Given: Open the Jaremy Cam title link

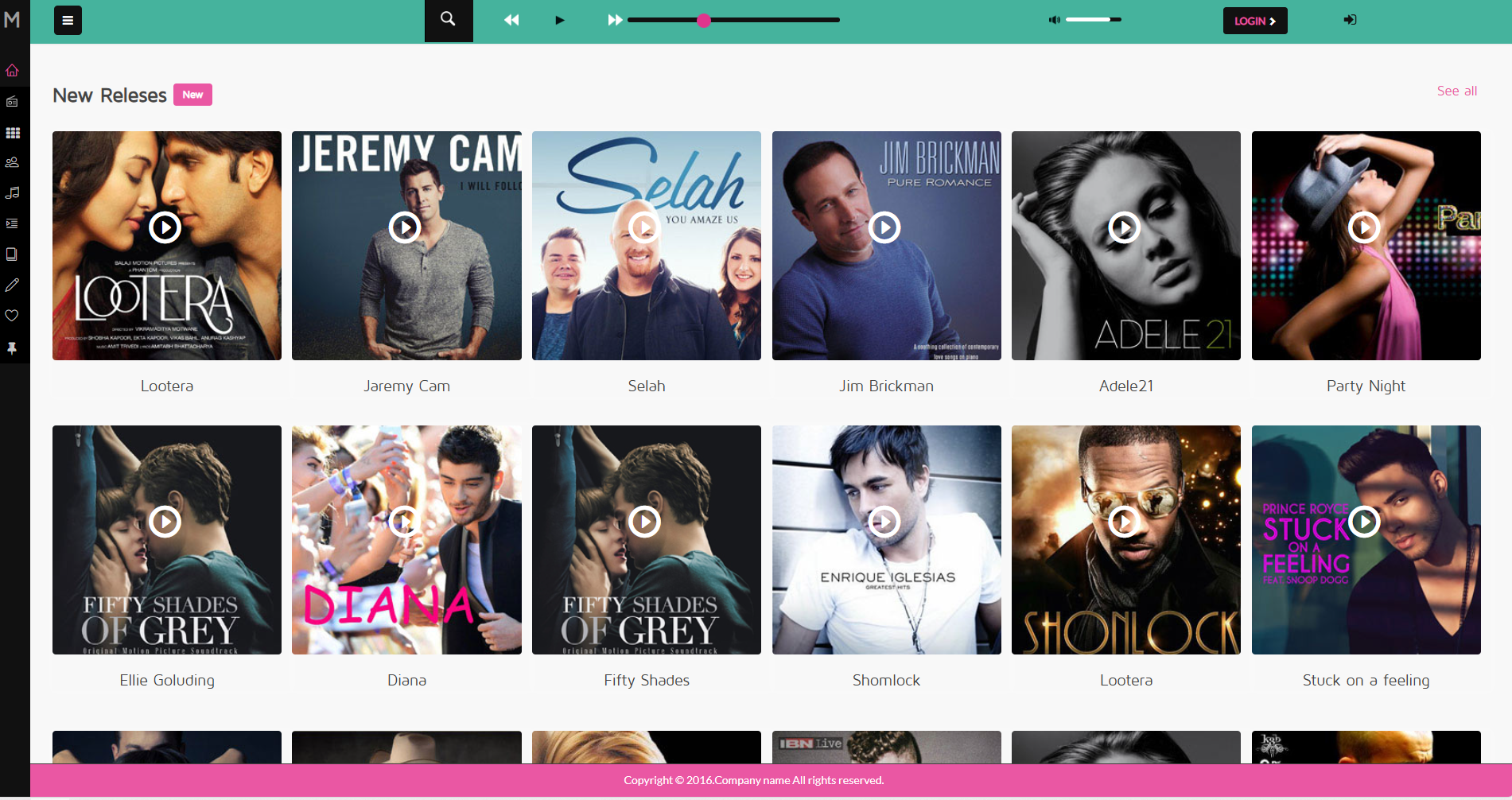Looking at the screenshot, I should [x=406, y=386].
